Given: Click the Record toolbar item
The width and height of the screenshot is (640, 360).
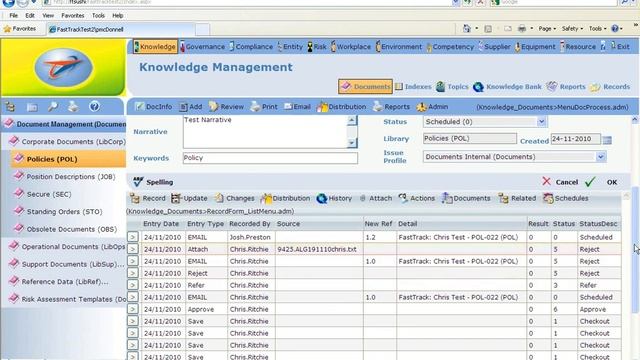Looking at the screenshot, I should pos(147,198).
